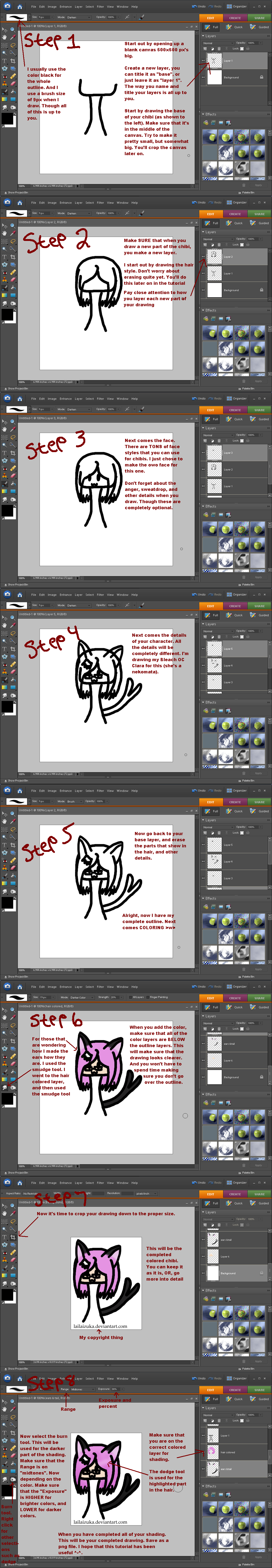Select the Hand tool in Step 7 screenshot
Viewport: 272px width, 1568px height.
[x=4, y=1213]
